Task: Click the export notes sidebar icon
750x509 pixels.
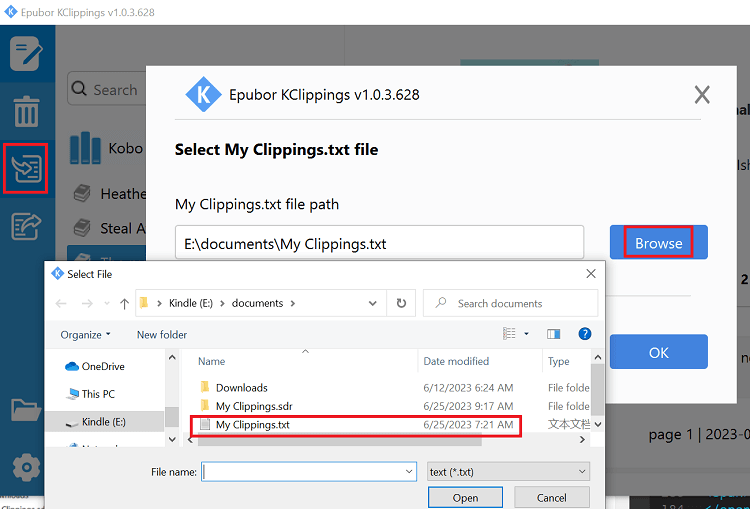Action: (26, 226)
